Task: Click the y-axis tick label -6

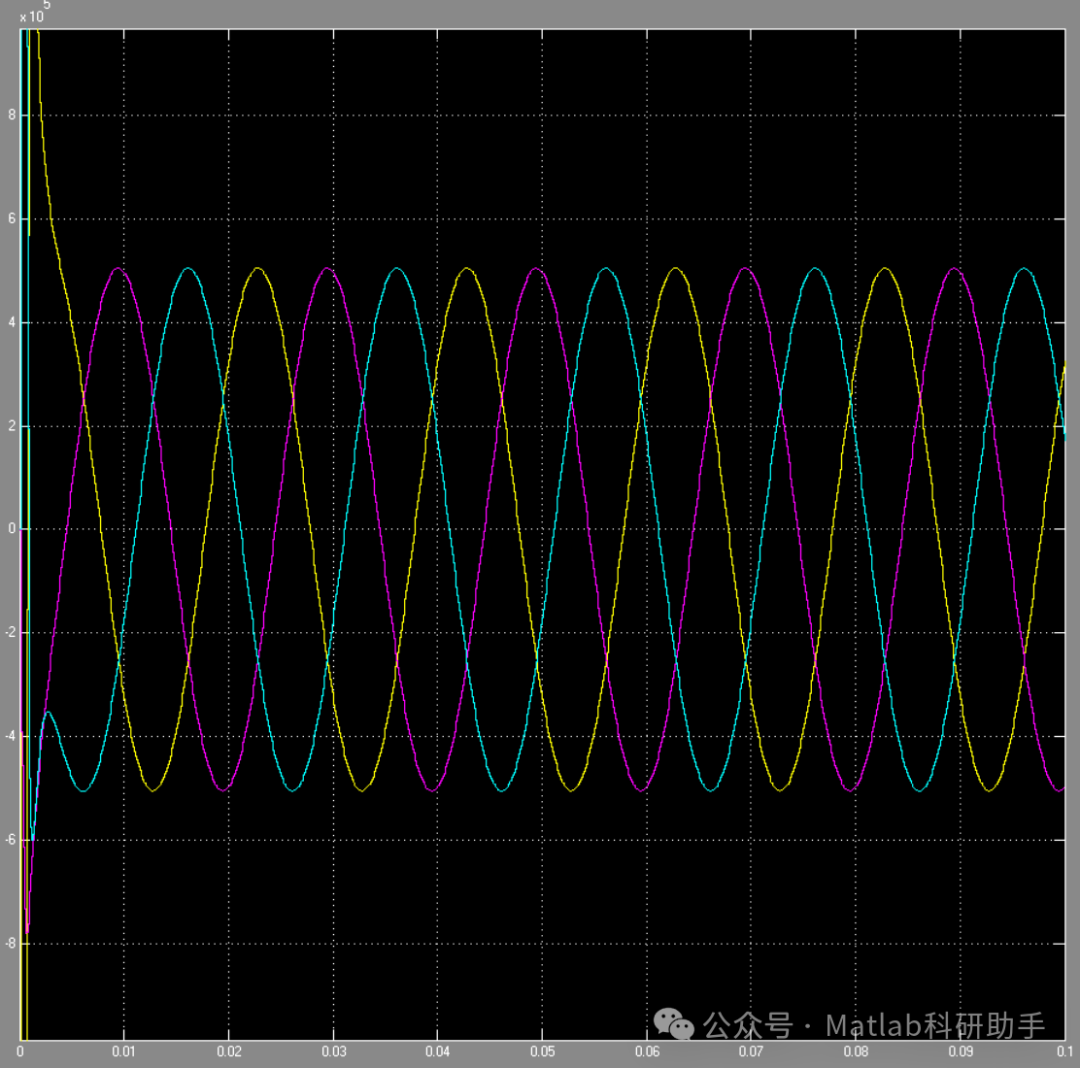Action: click(10, 839)
